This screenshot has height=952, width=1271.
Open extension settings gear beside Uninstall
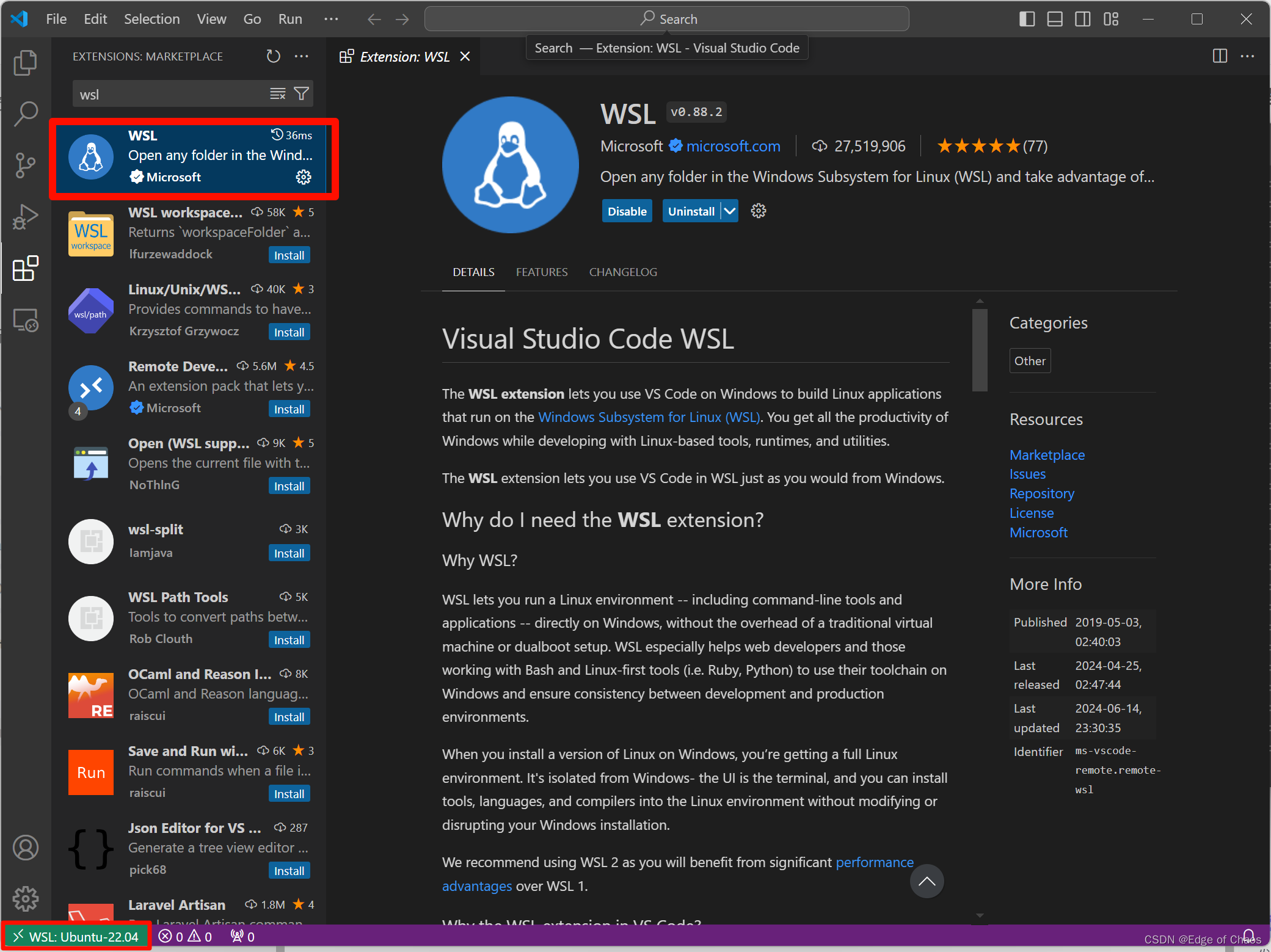[759, 211]
